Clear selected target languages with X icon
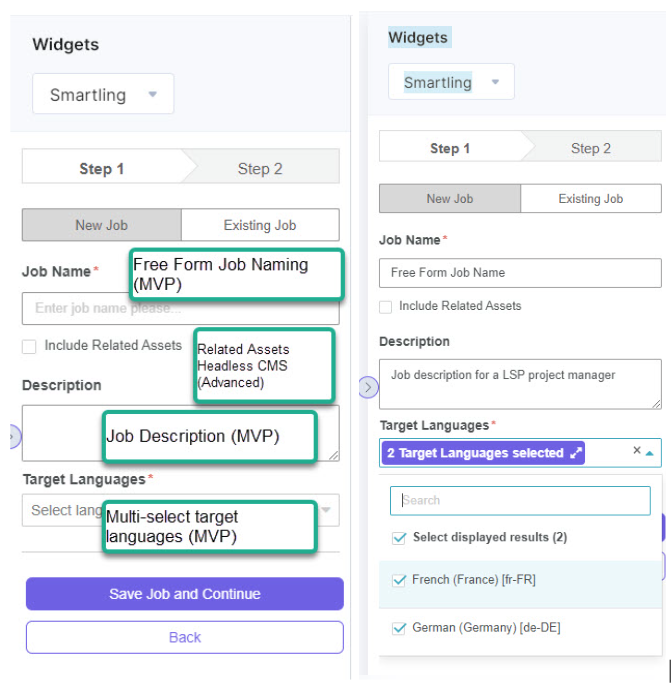Viewport: 672px width, 685px height. 636,451
